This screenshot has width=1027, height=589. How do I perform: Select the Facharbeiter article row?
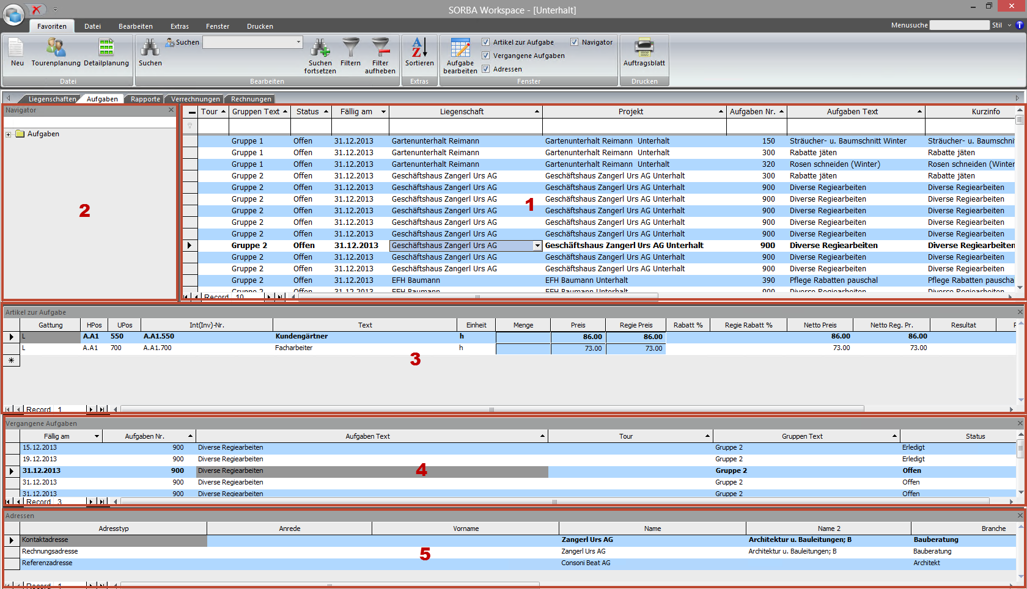(517, 348)
